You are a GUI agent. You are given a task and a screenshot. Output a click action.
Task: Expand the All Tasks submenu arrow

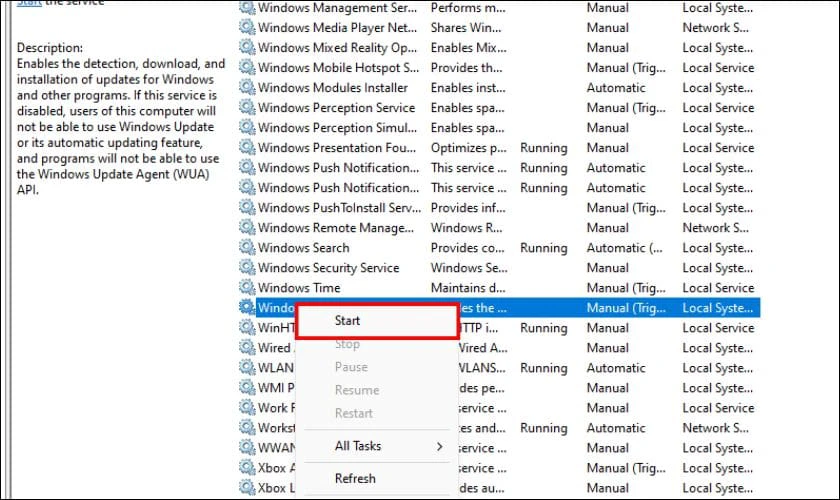click(439, 446)
